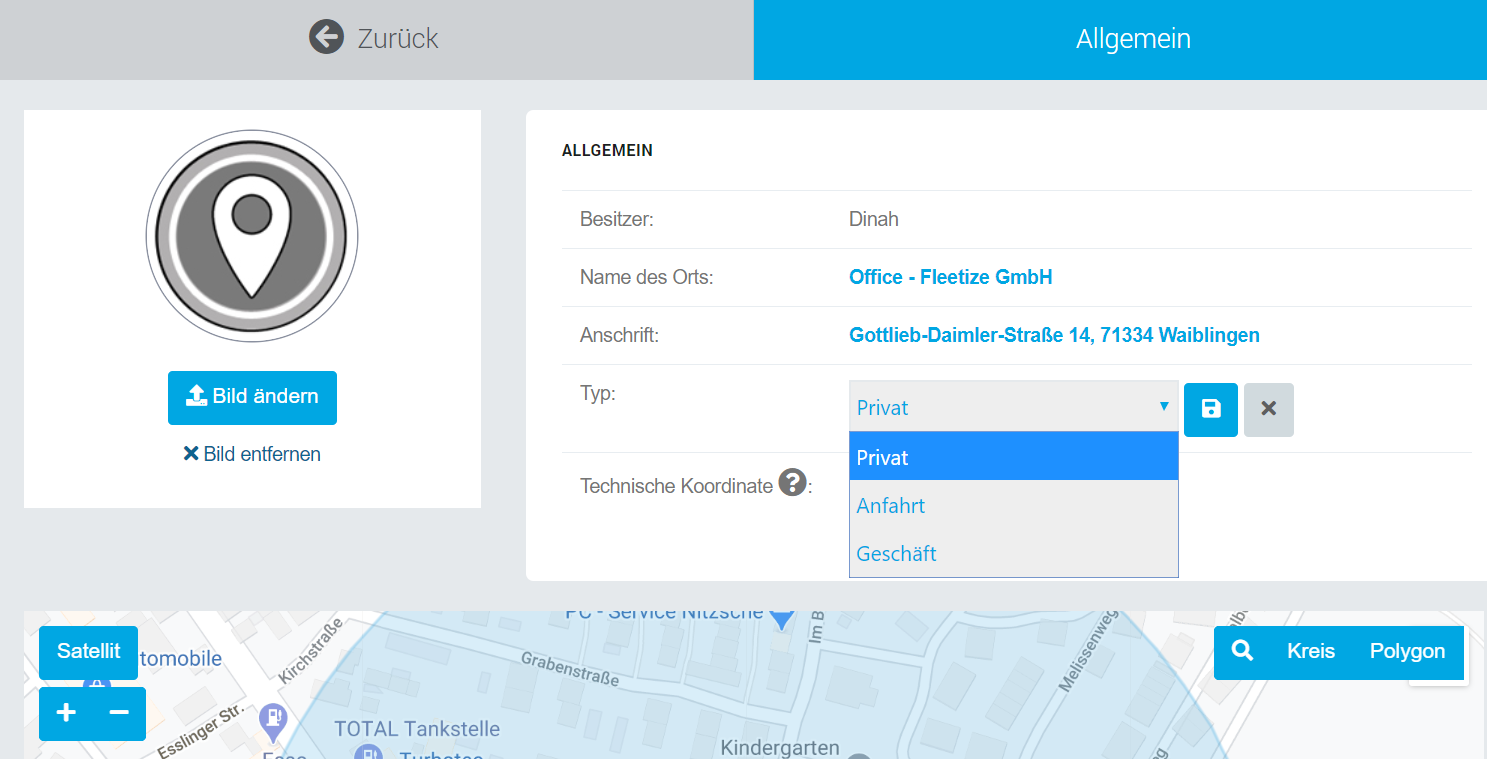1487x759 pixels.
Task: Click the map search magnifier icon
Action: click(1242, 652)
